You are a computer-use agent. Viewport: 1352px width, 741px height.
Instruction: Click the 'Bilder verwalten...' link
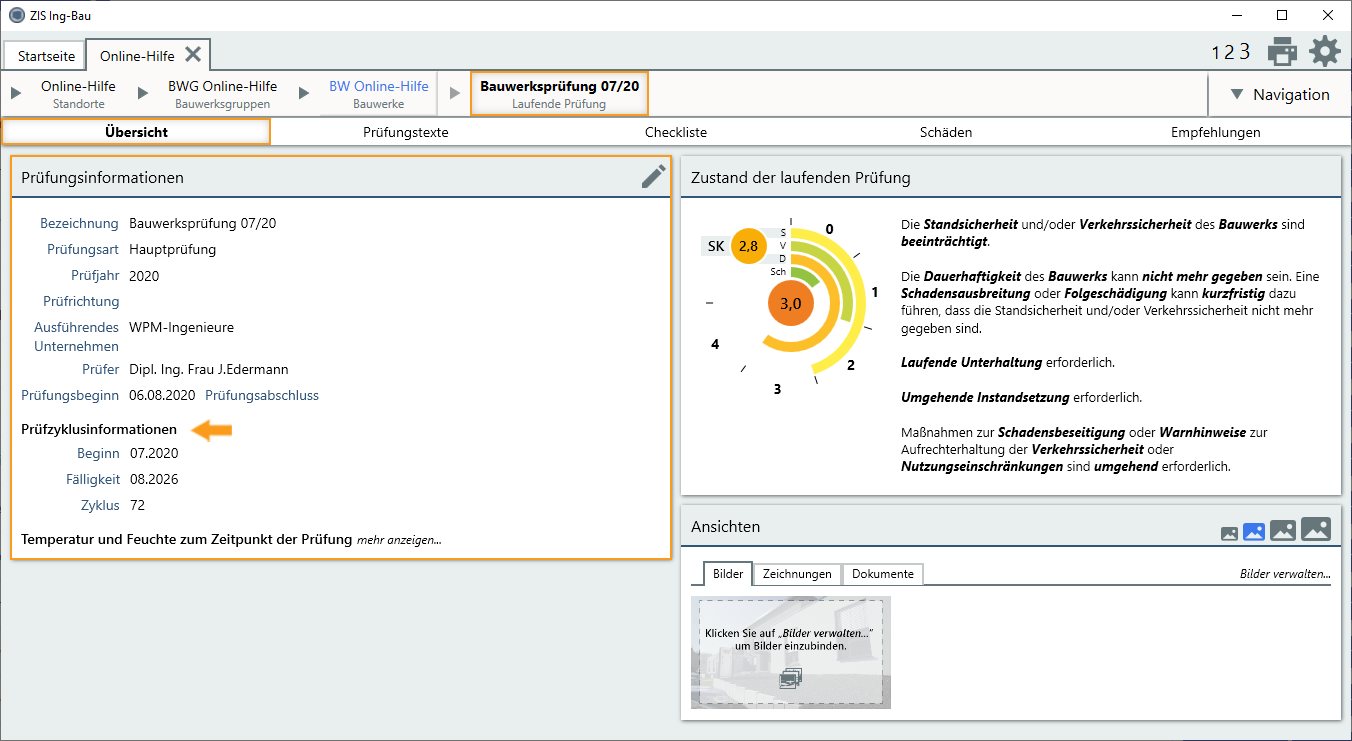[1284, 574]
